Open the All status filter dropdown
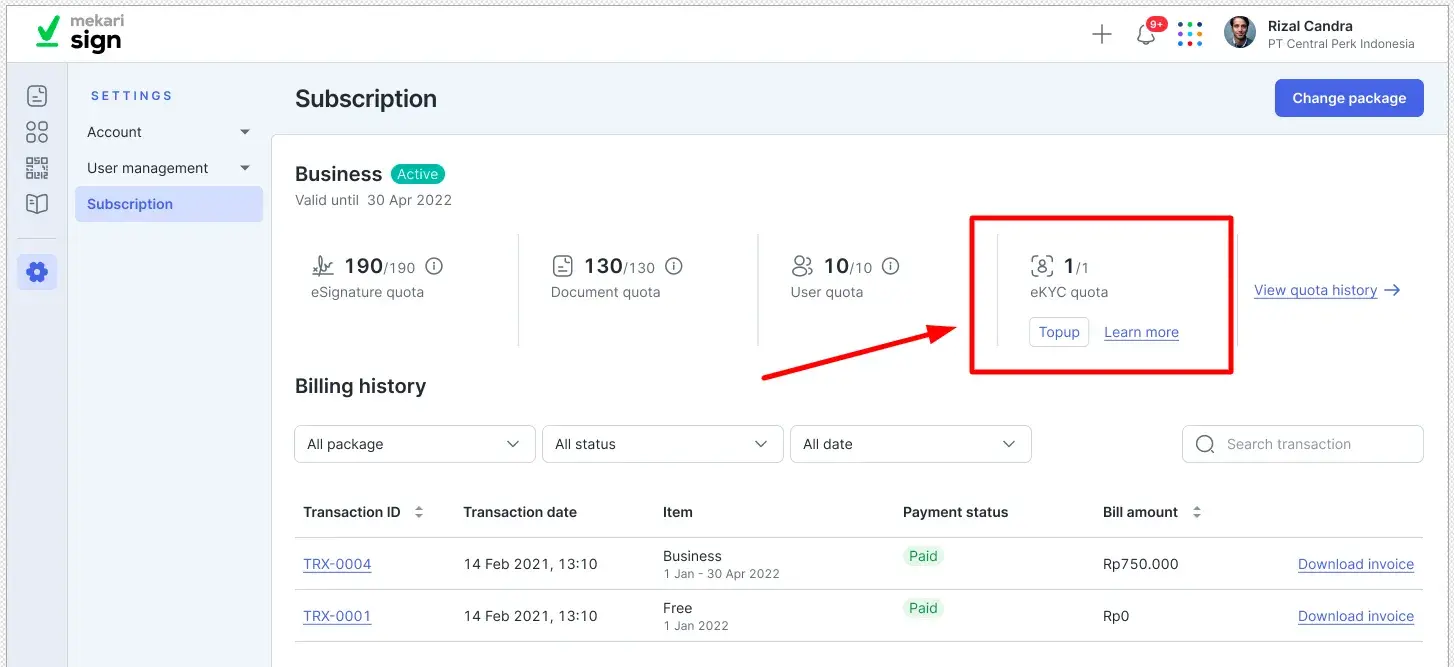 662,443
